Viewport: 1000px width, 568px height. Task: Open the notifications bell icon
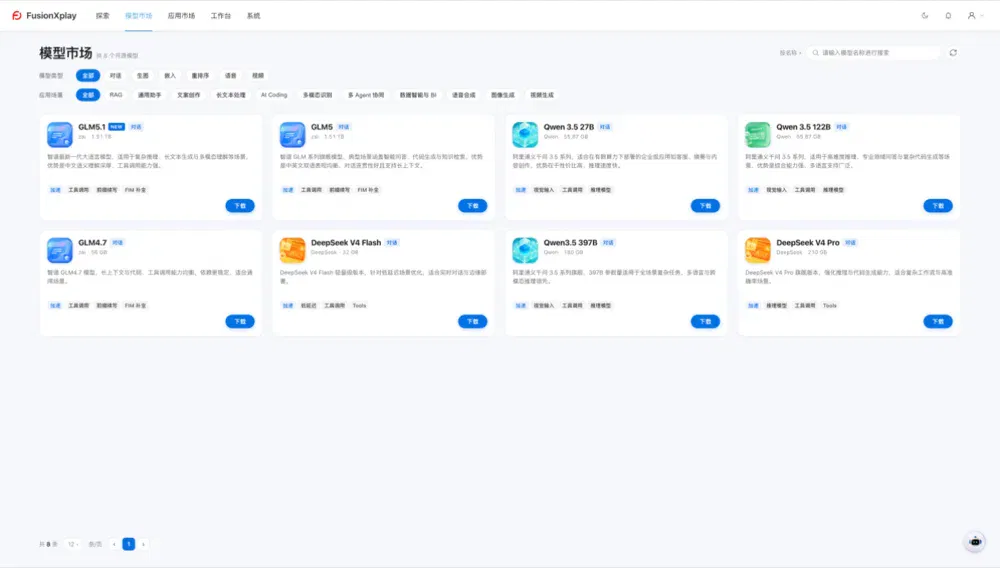(x=948, y=15)
